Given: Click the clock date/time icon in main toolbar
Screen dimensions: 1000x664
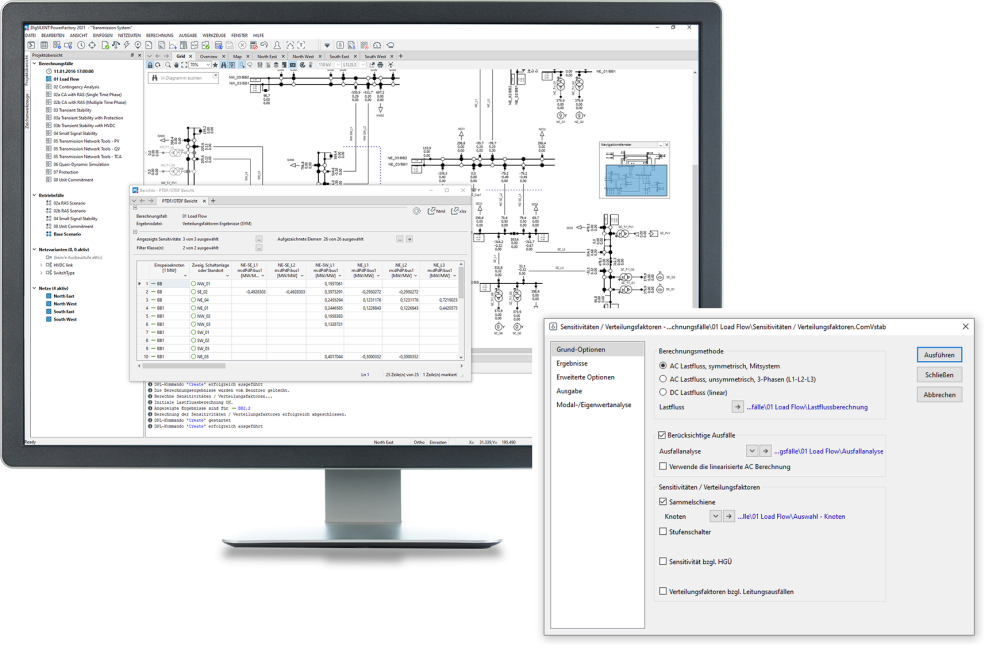Looking at the screenshot, I should click(81, 45).
